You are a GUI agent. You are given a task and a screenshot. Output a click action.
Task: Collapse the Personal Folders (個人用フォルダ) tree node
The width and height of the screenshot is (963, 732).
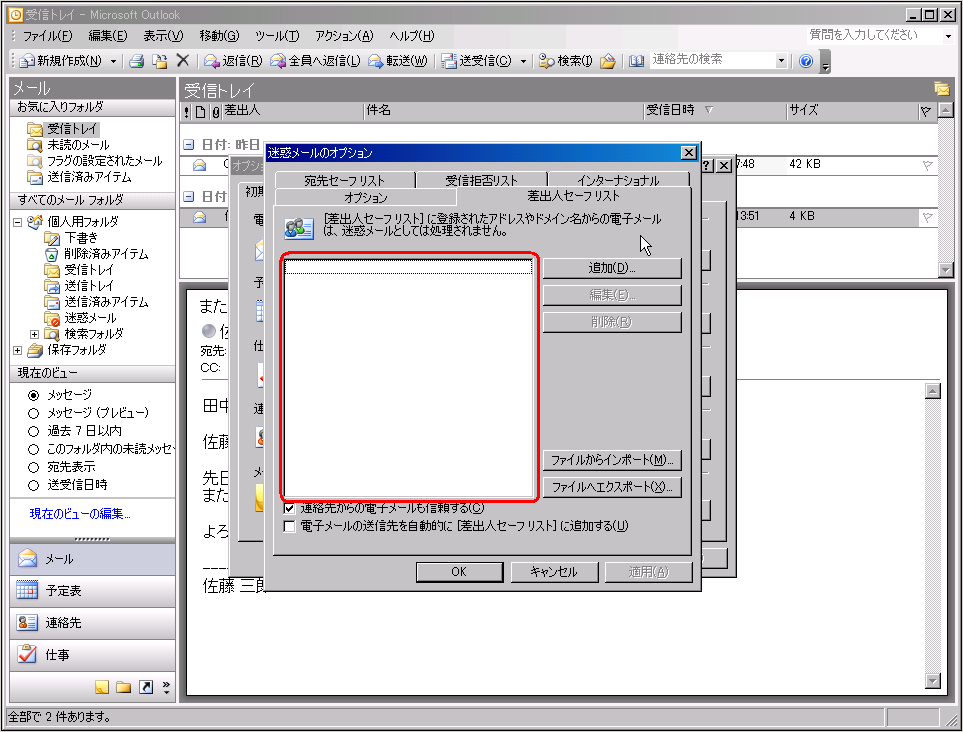click(17, 222)
